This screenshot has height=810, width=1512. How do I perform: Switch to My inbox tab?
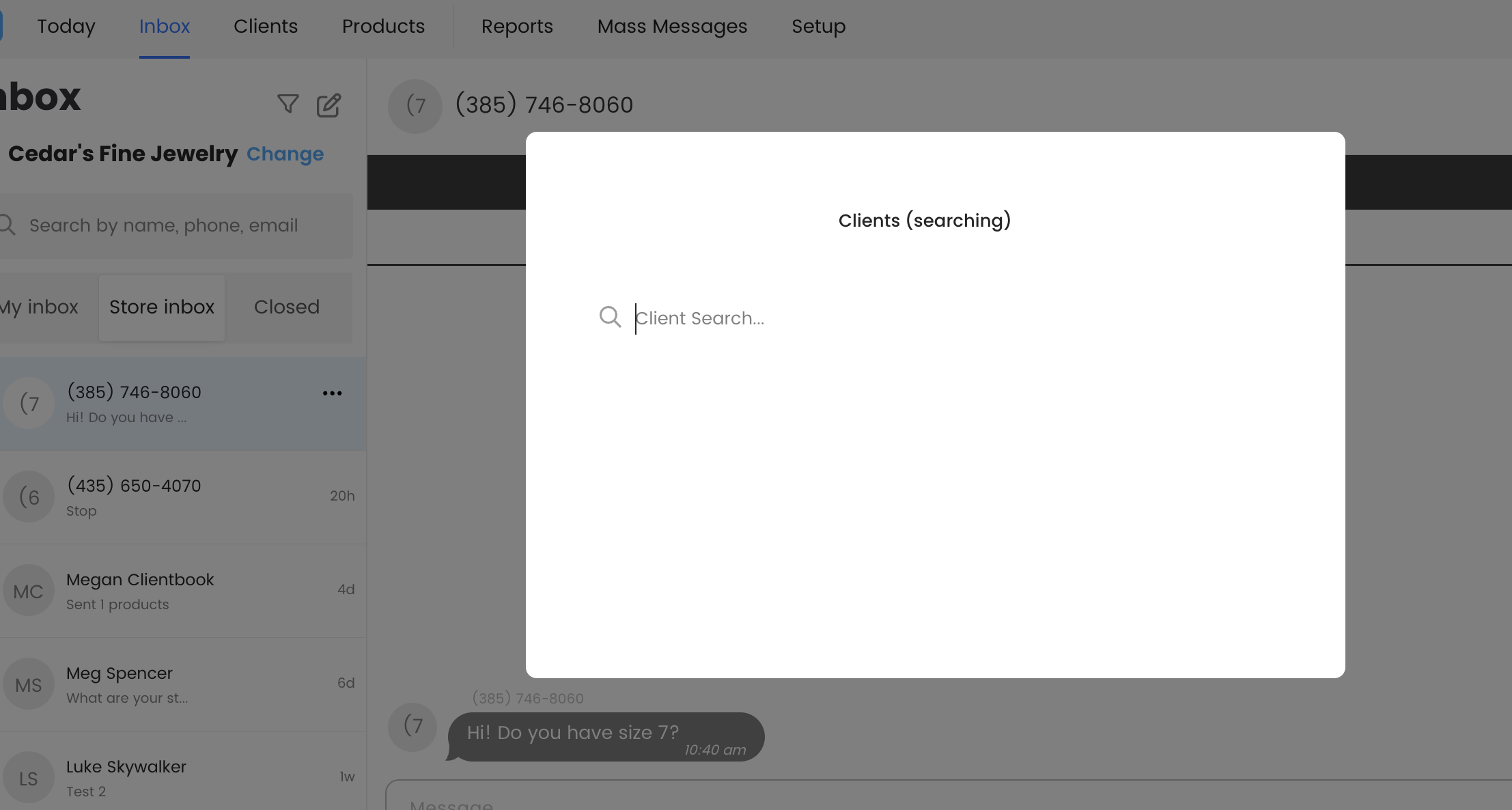(41, 307)
